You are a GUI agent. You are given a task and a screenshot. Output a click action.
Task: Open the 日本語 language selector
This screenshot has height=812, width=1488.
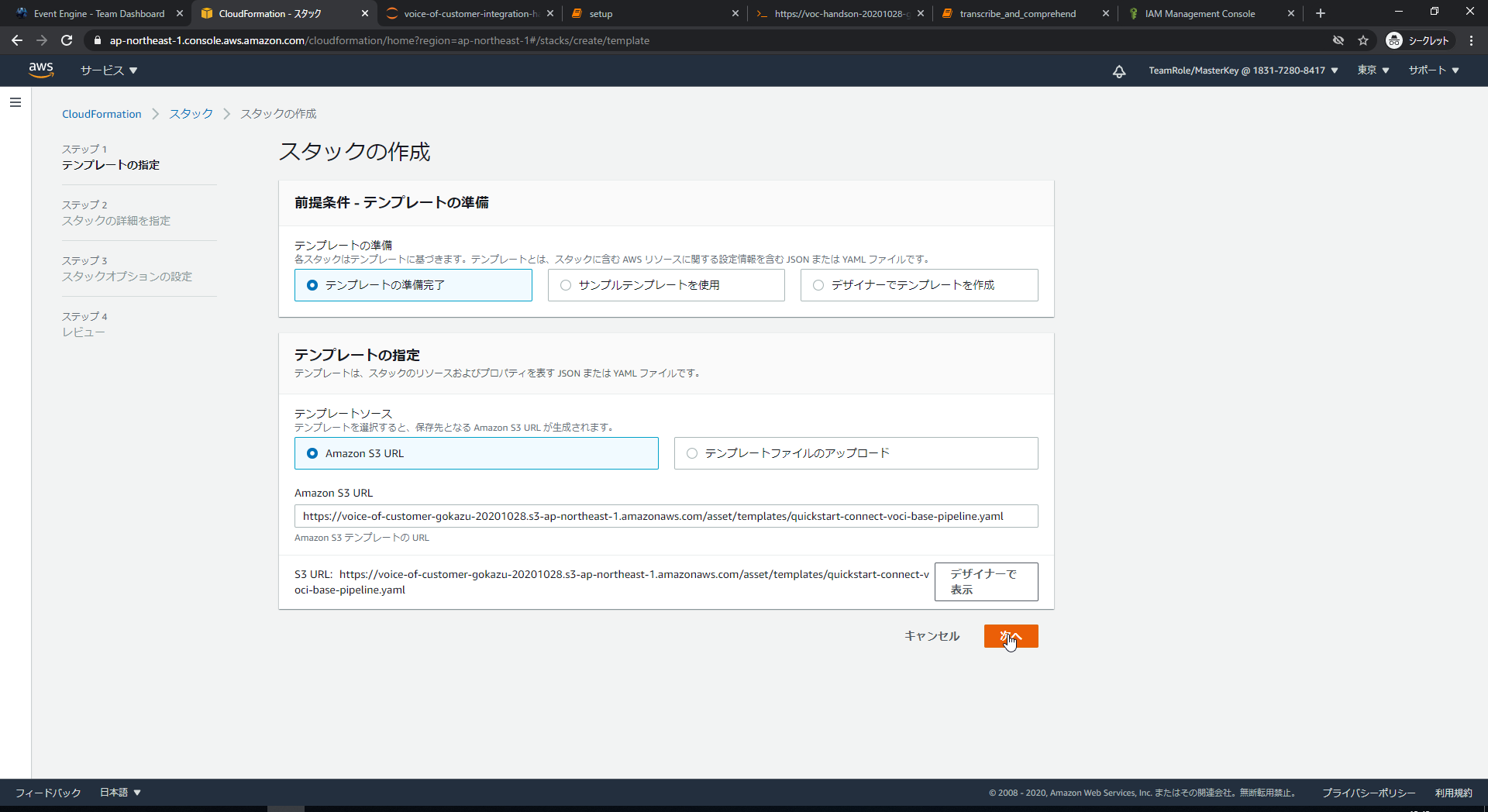click(120, 793)
